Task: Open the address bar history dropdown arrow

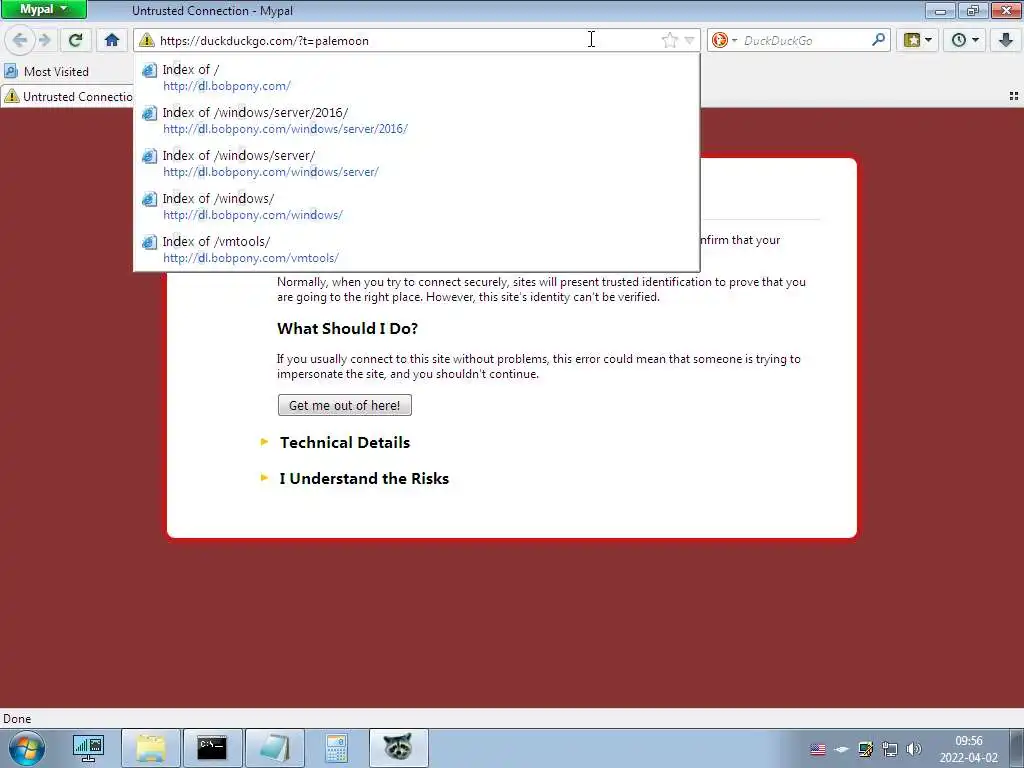Action: pyautogui.click(x=689, y=40)
